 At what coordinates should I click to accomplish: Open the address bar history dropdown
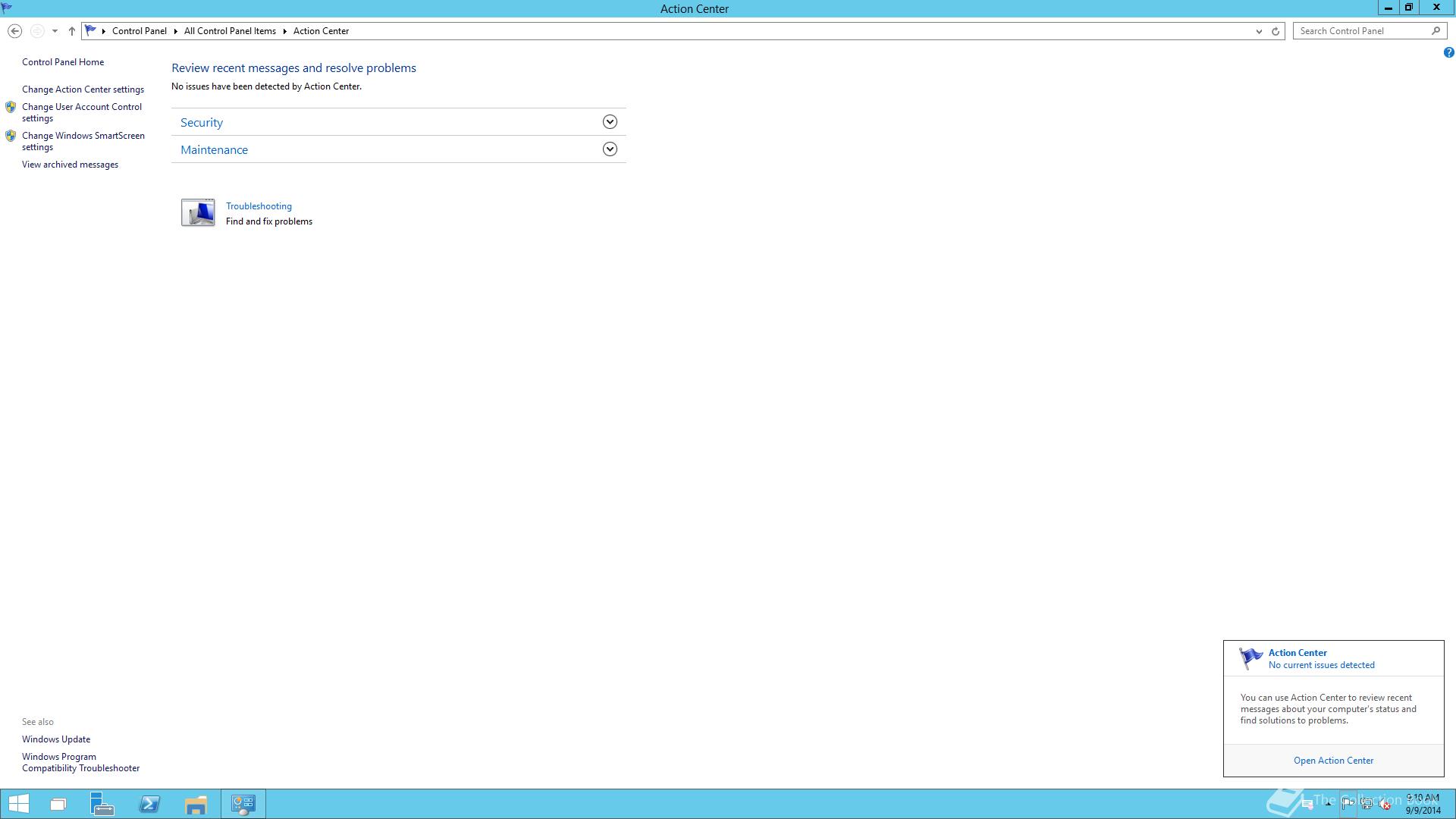click(x=1259, y=31)
